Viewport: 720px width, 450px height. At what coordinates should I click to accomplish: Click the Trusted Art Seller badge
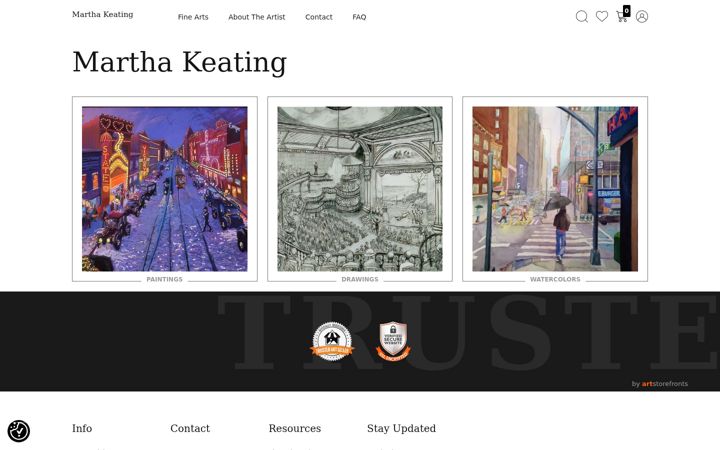pos(332,341)
